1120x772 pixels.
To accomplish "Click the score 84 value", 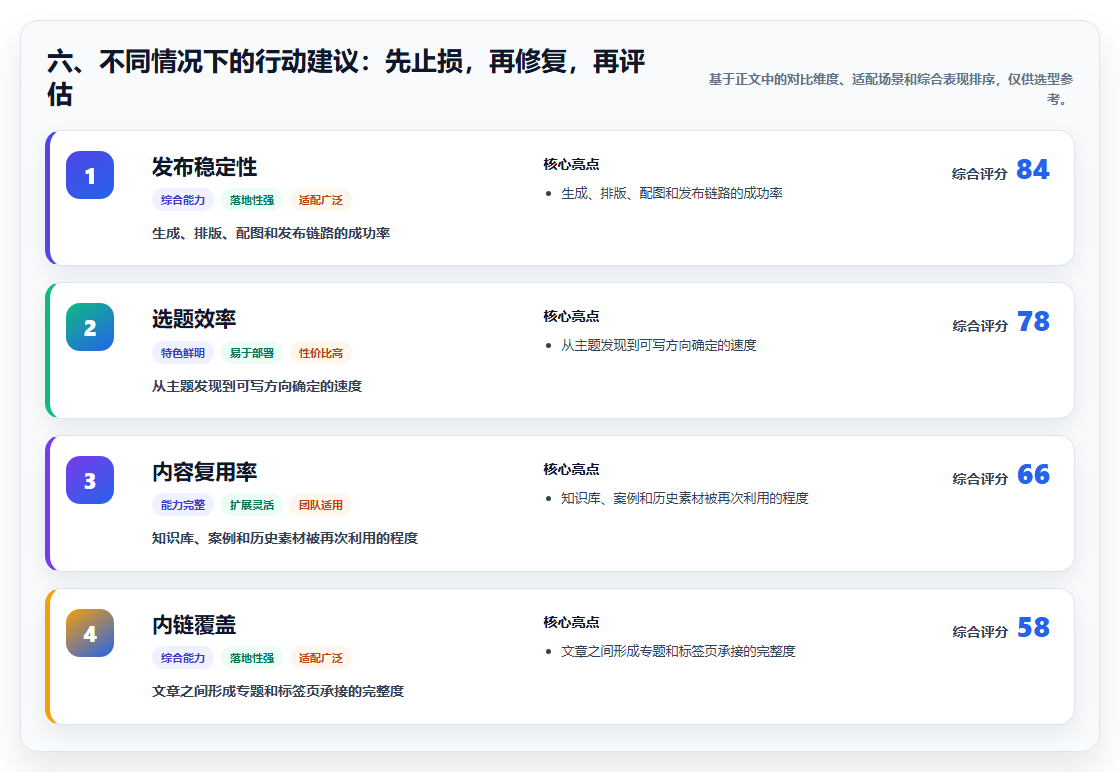I will [x=1033, y=169].
